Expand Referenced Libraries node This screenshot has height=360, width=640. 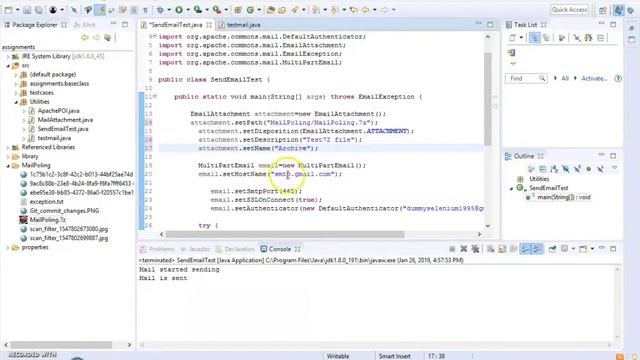(8, 147)
